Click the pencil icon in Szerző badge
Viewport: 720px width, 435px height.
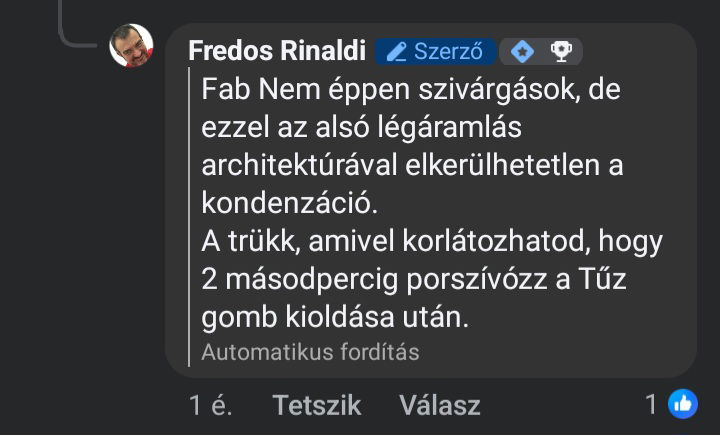pos(397,51)
